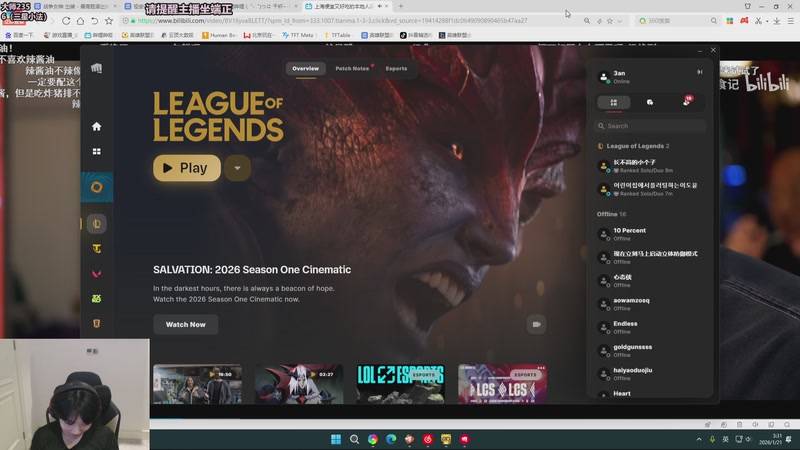800x450 pixels.
Task: Open the Play options dropdown arrow
Action: [x=237, y=168]
